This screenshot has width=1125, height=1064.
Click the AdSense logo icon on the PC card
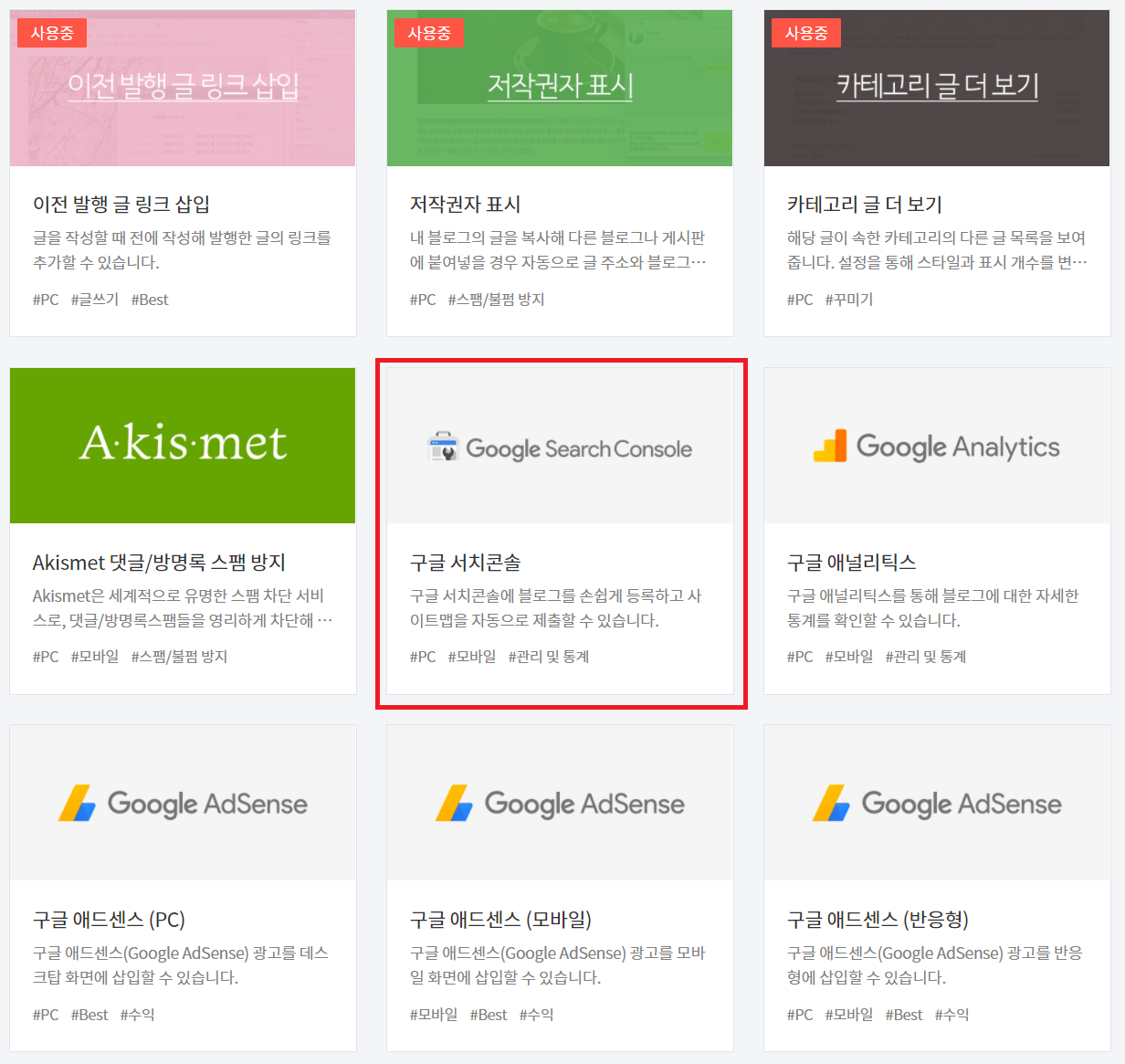[78, 804]
